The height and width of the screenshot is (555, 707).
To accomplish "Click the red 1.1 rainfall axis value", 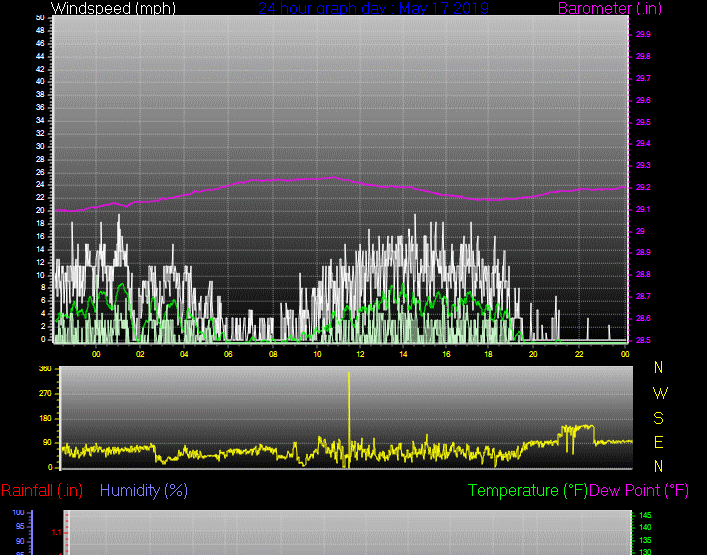I will click(x=56, y=532).
